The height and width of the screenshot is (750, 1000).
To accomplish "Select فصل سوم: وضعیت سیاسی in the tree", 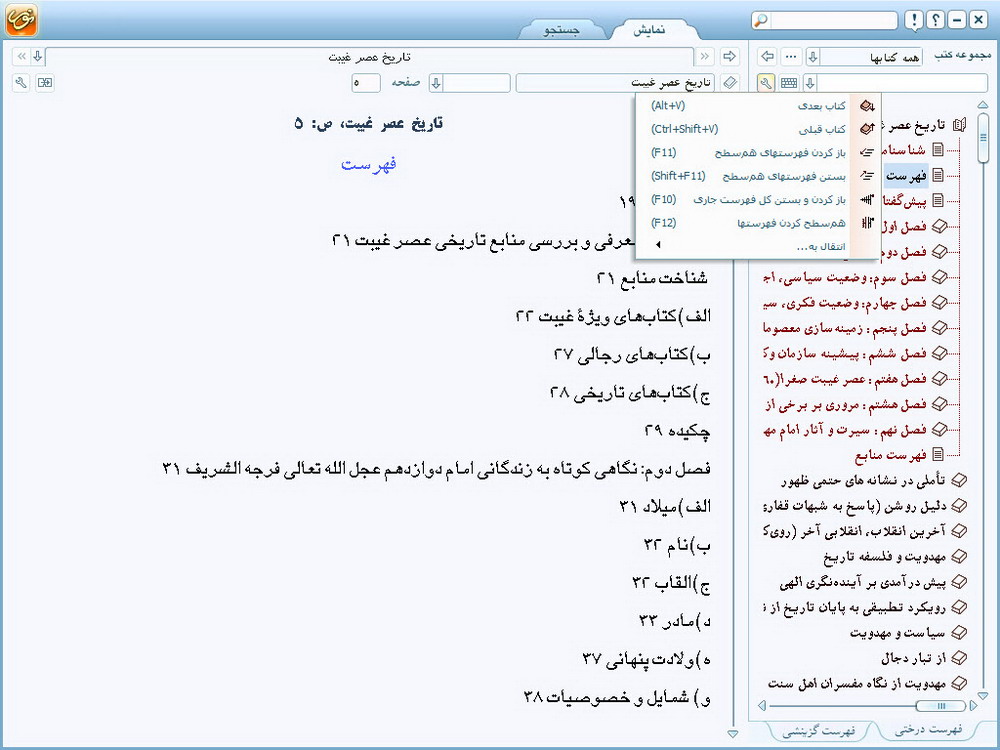I will (844, 277).
